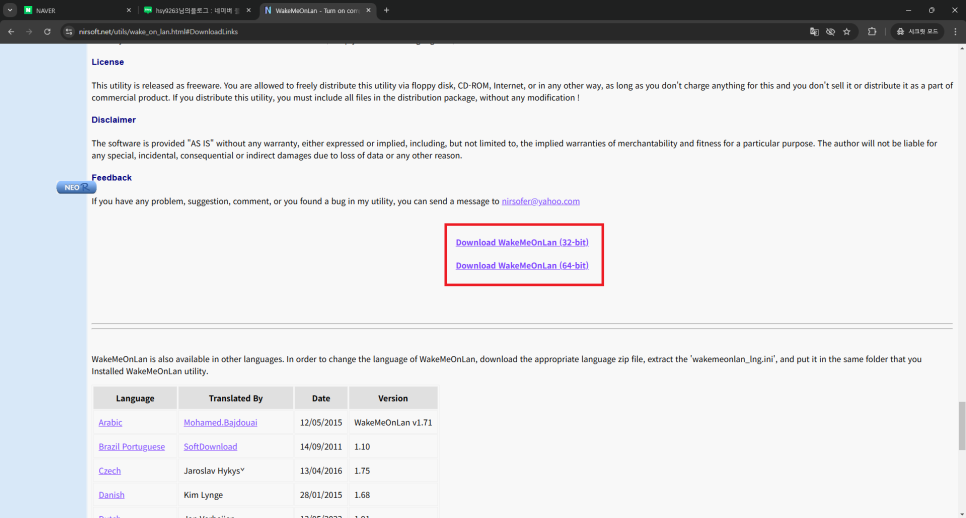Screen dimensions: 966x518
Task: Open the Arabic language link
Action: tap(110, 423)
